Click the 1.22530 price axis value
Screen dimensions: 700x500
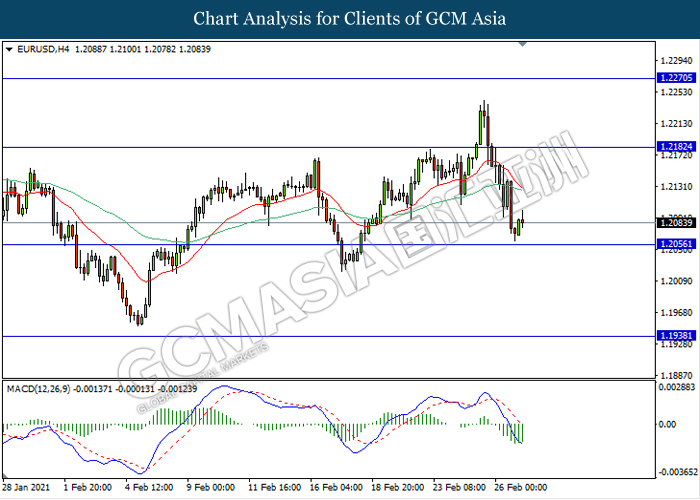pos(676,92)
